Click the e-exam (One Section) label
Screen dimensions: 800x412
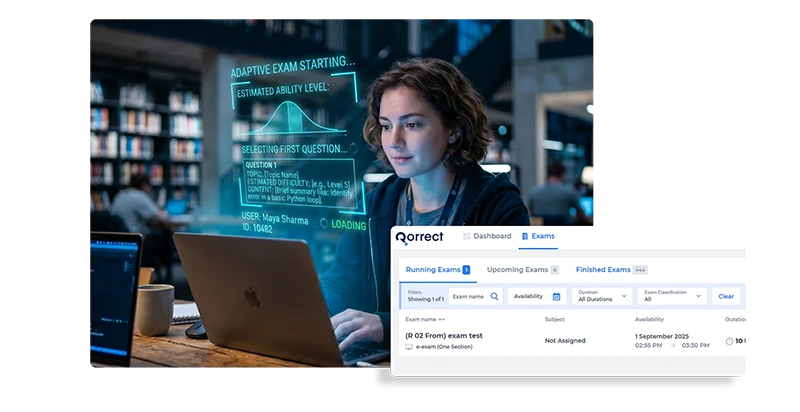tap(444, 347)
